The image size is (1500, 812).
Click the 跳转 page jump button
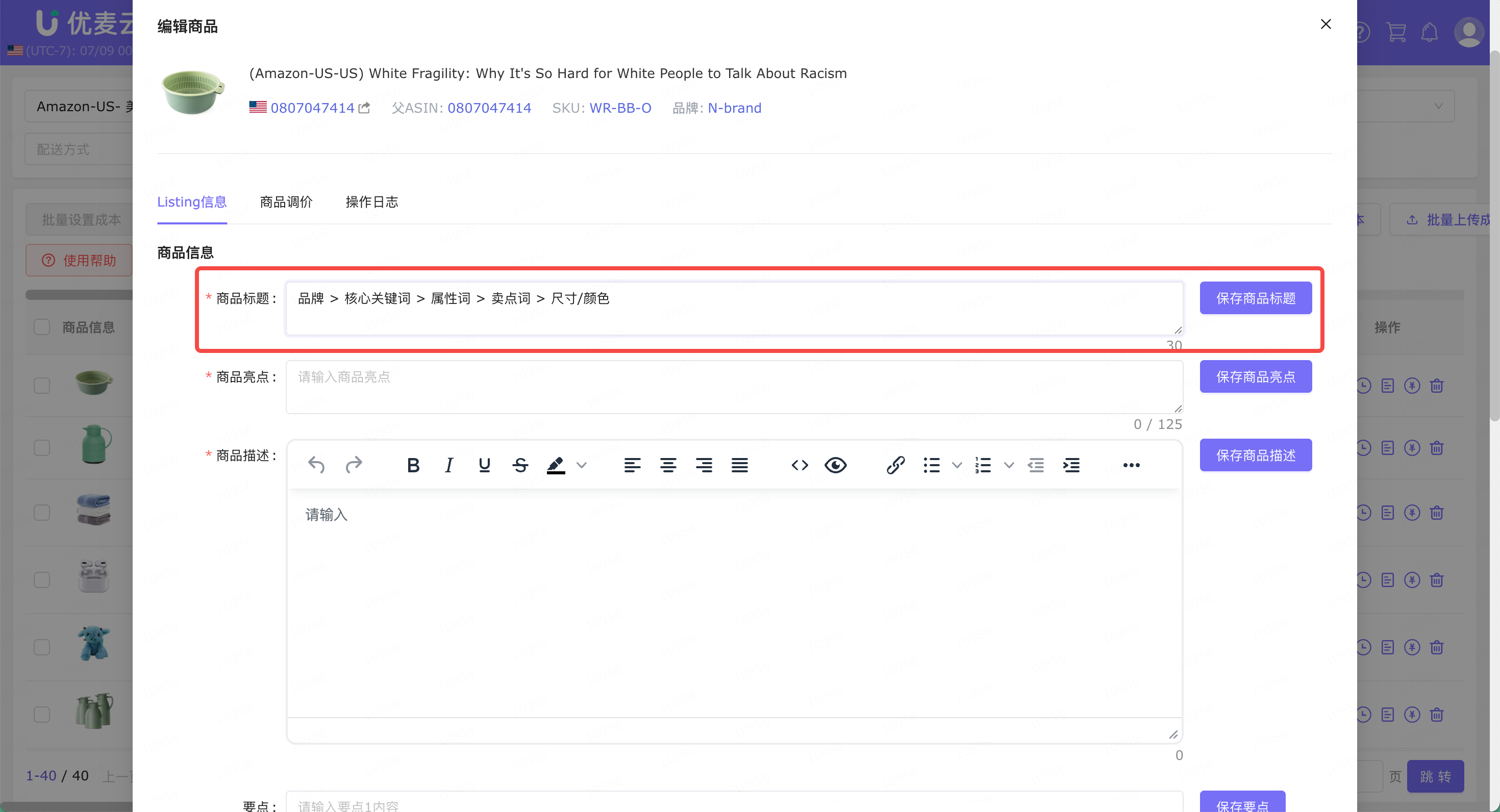[x=1435, y=776]
